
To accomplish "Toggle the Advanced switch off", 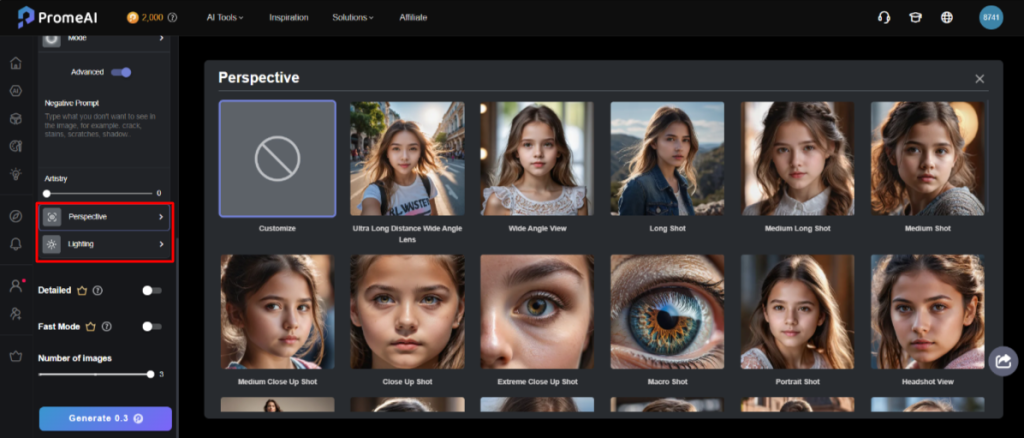I will 121,72.
